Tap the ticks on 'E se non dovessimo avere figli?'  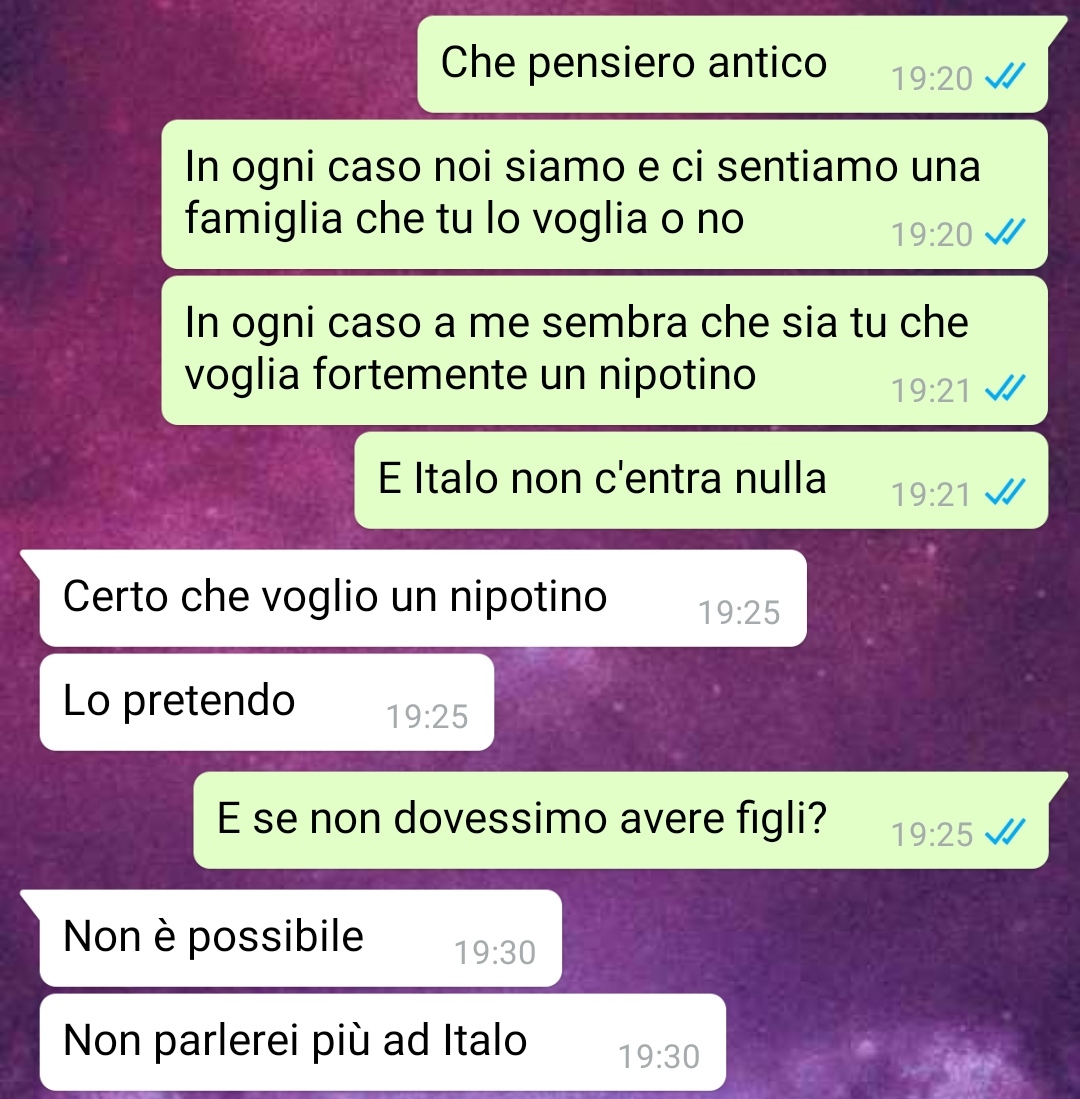click(1005, 833)
